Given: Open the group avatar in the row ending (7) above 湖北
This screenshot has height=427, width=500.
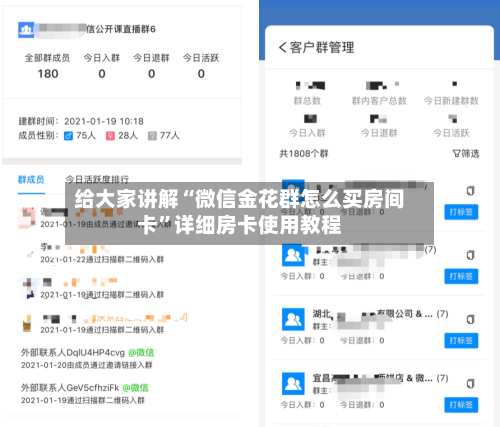Looking at the screenshot, I should (x=293, y=255).
